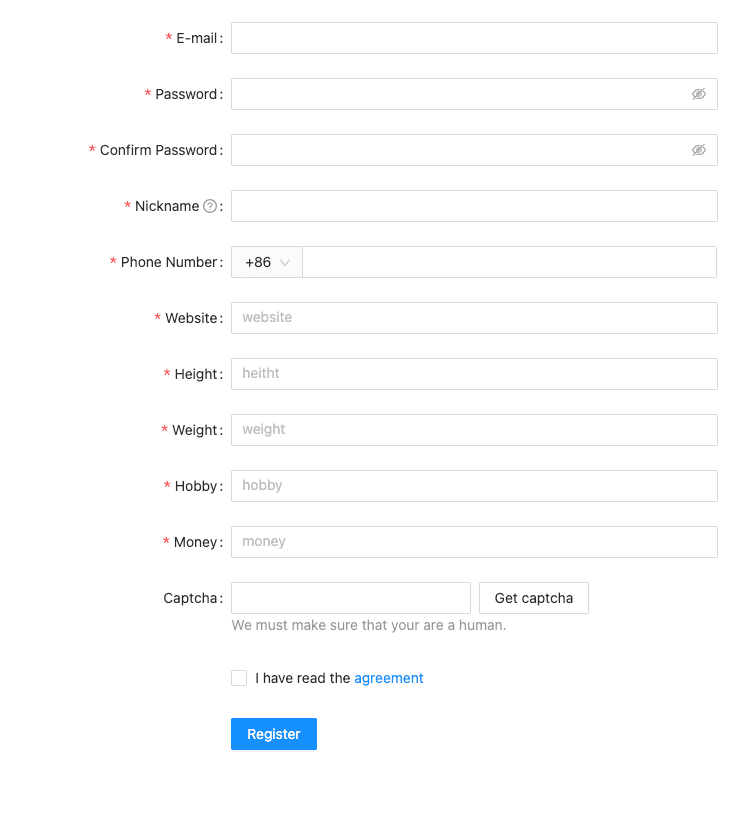This screenshot has width=740, height=828.
Task: Focus the E-mail input field
Action: pyautogui.click(x=474, y=38)
